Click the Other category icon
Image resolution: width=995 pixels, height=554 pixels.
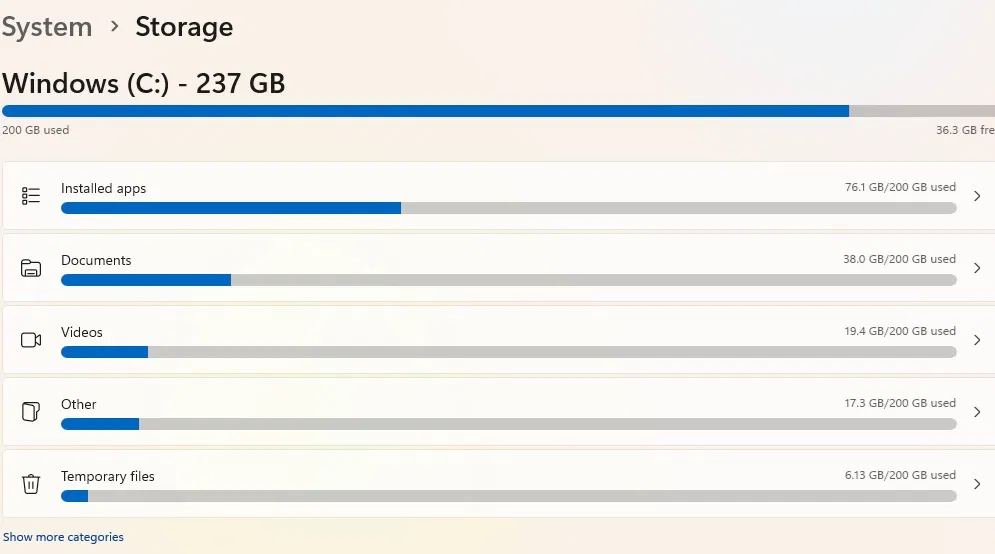point(31,412)
